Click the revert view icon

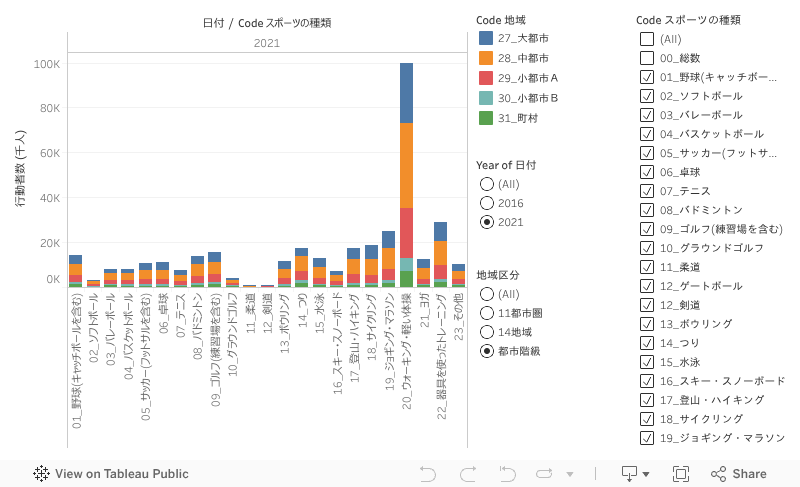(507, 474)
